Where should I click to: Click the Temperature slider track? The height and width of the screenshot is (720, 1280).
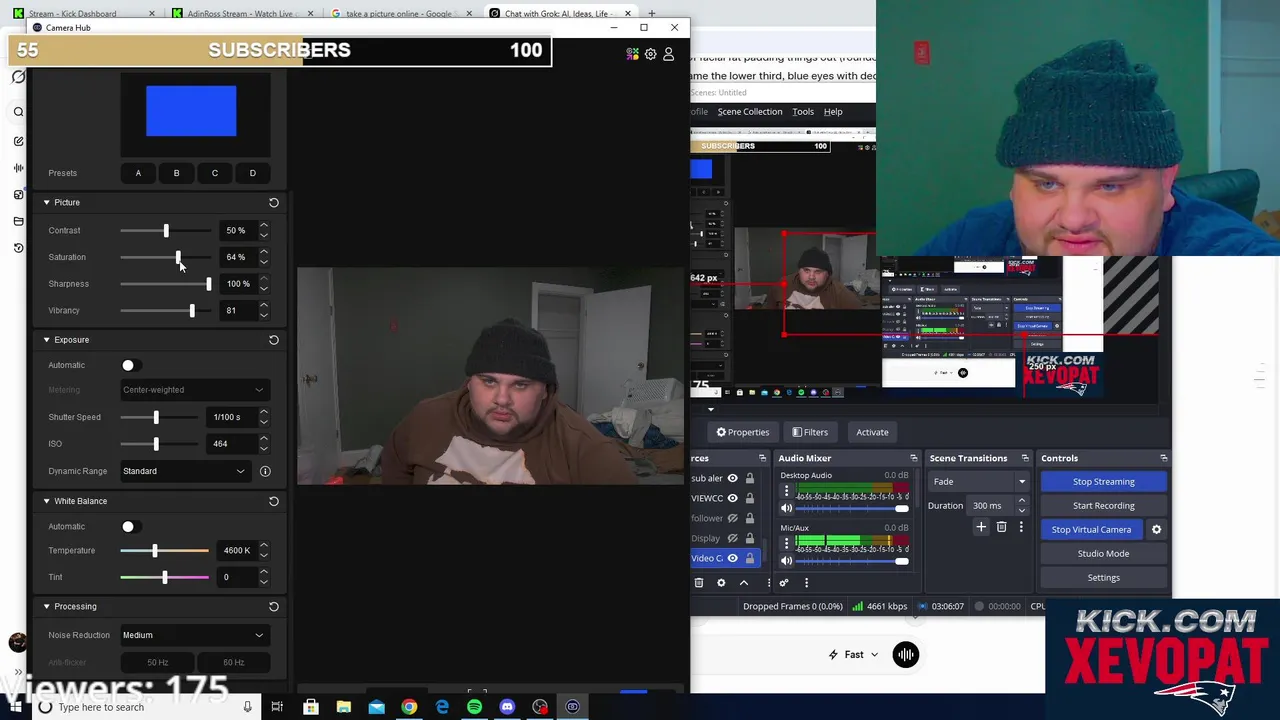pos(165,551)
